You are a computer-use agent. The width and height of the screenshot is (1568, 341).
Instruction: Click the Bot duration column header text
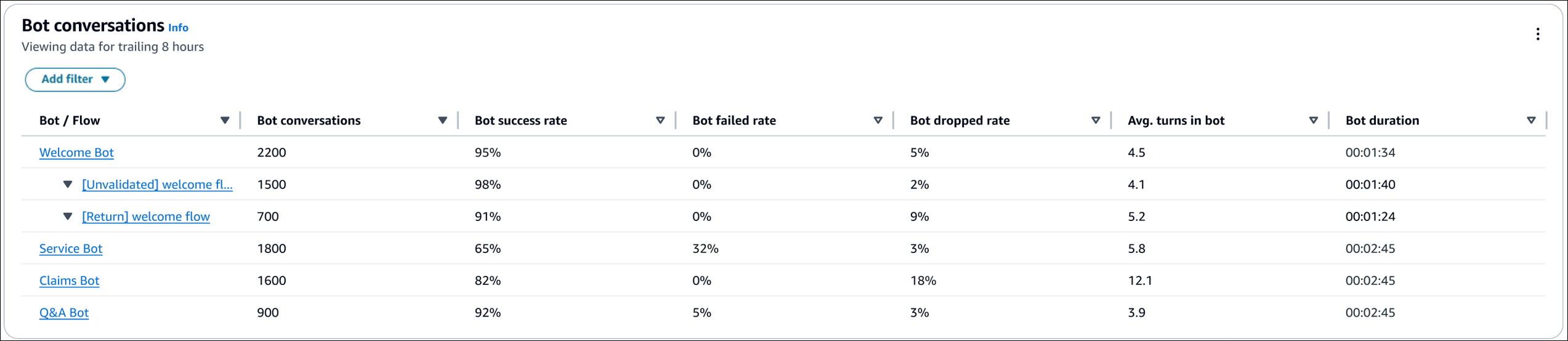[x=1382, y=121]
